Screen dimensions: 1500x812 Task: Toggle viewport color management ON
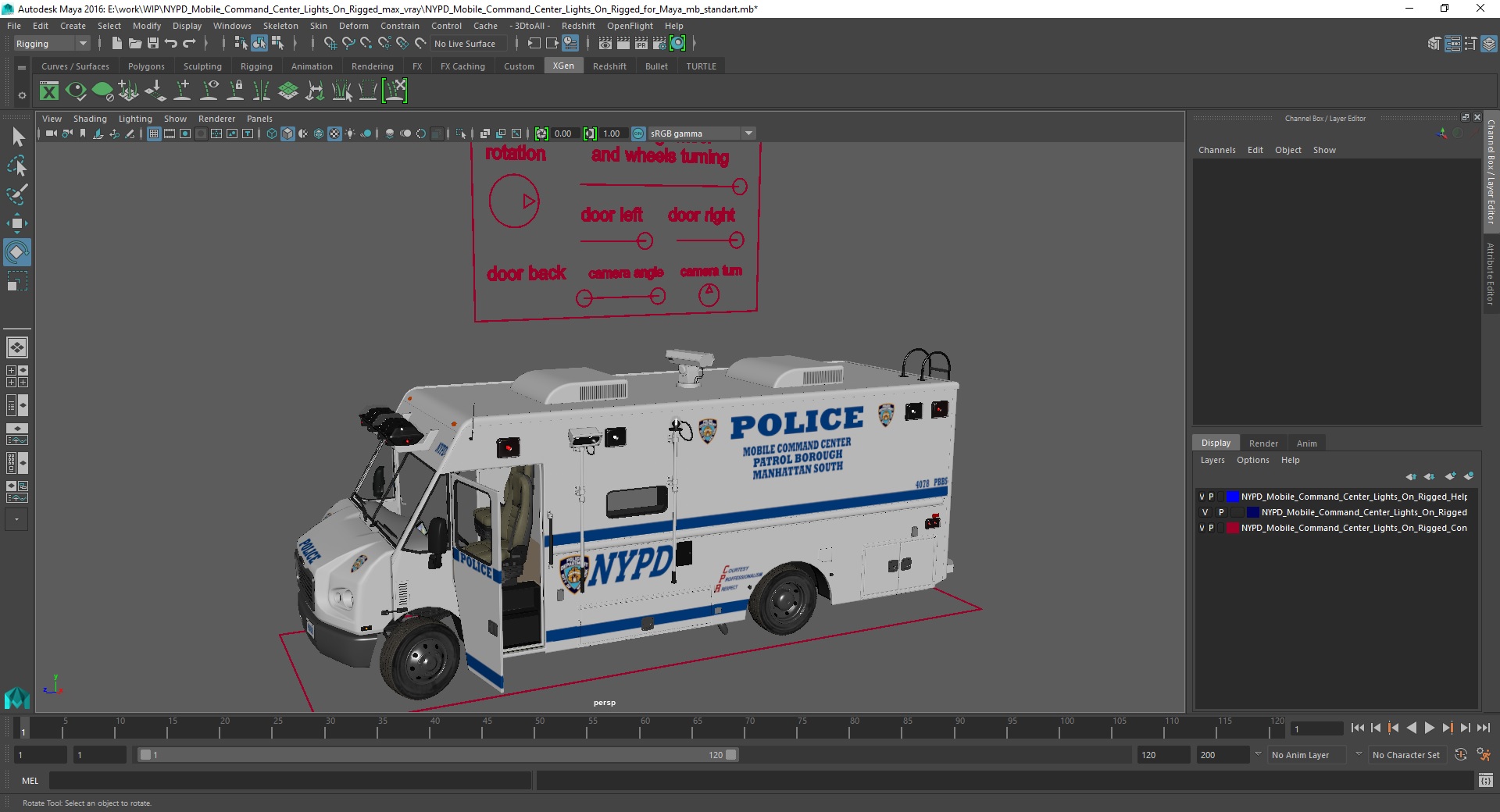pos(638,134)
